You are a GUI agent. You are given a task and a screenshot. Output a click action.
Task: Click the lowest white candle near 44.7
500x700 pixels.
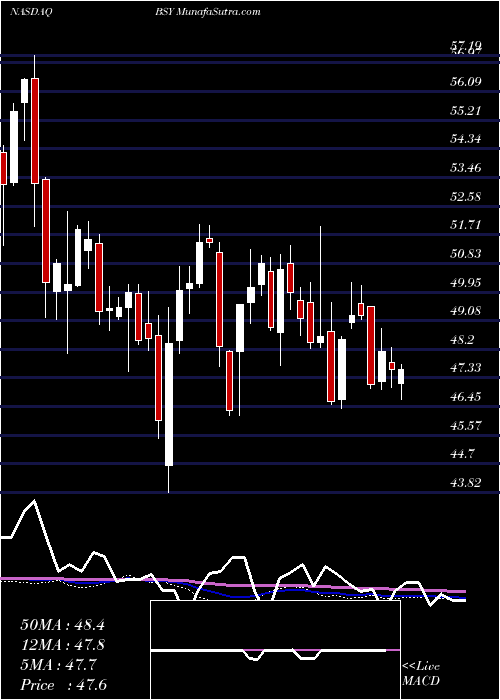pyautogui.click(x=169, y=404)
